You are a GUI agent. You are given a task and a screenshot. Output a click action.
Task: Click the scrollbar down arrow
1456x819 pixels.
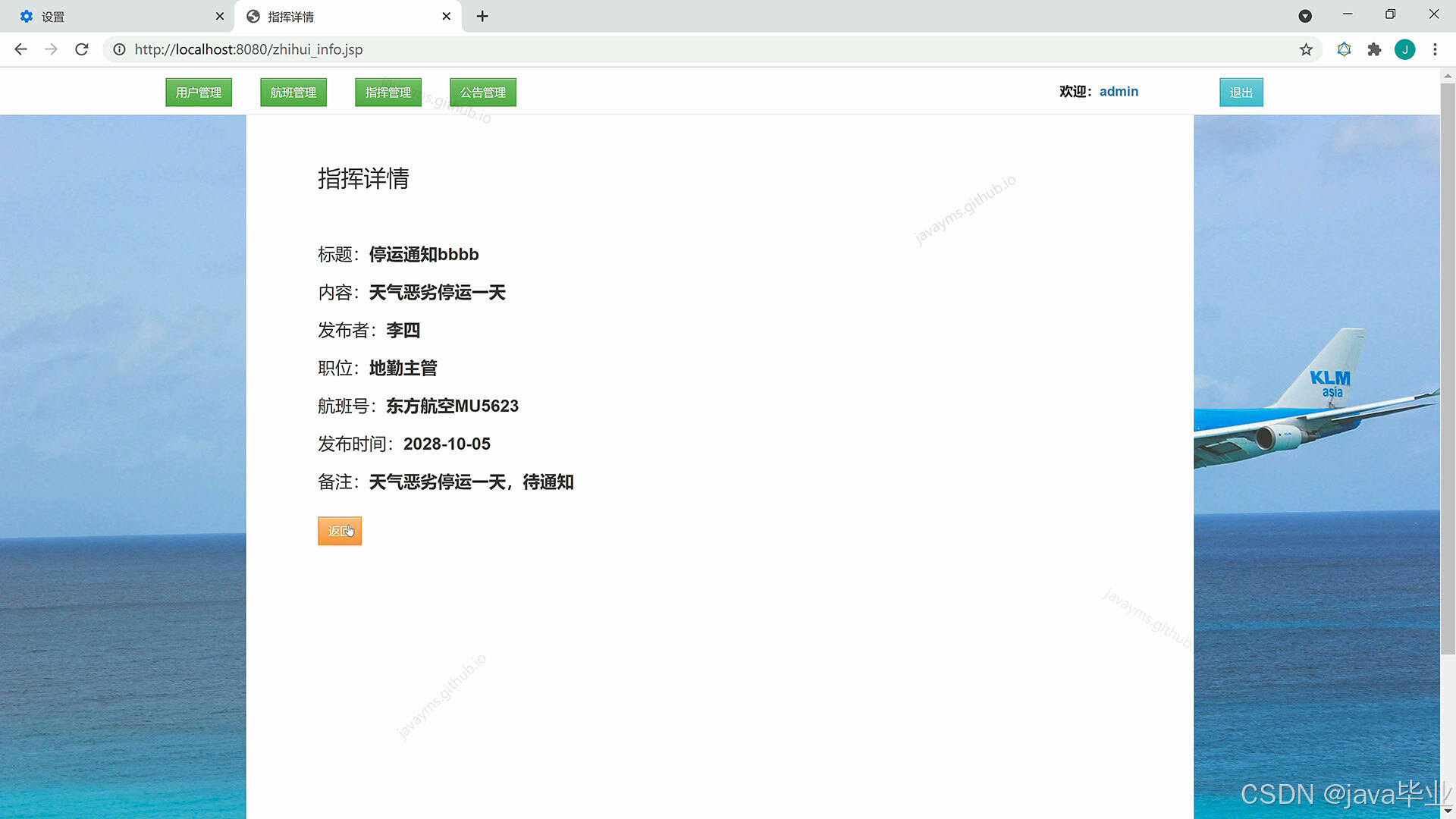1448,811
